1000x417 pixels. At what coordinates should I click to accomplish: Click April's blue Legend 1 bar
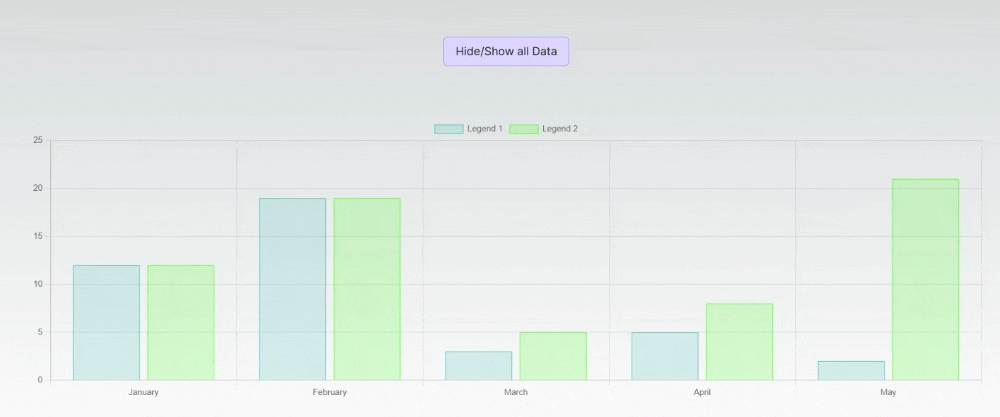tap(665, 356)
